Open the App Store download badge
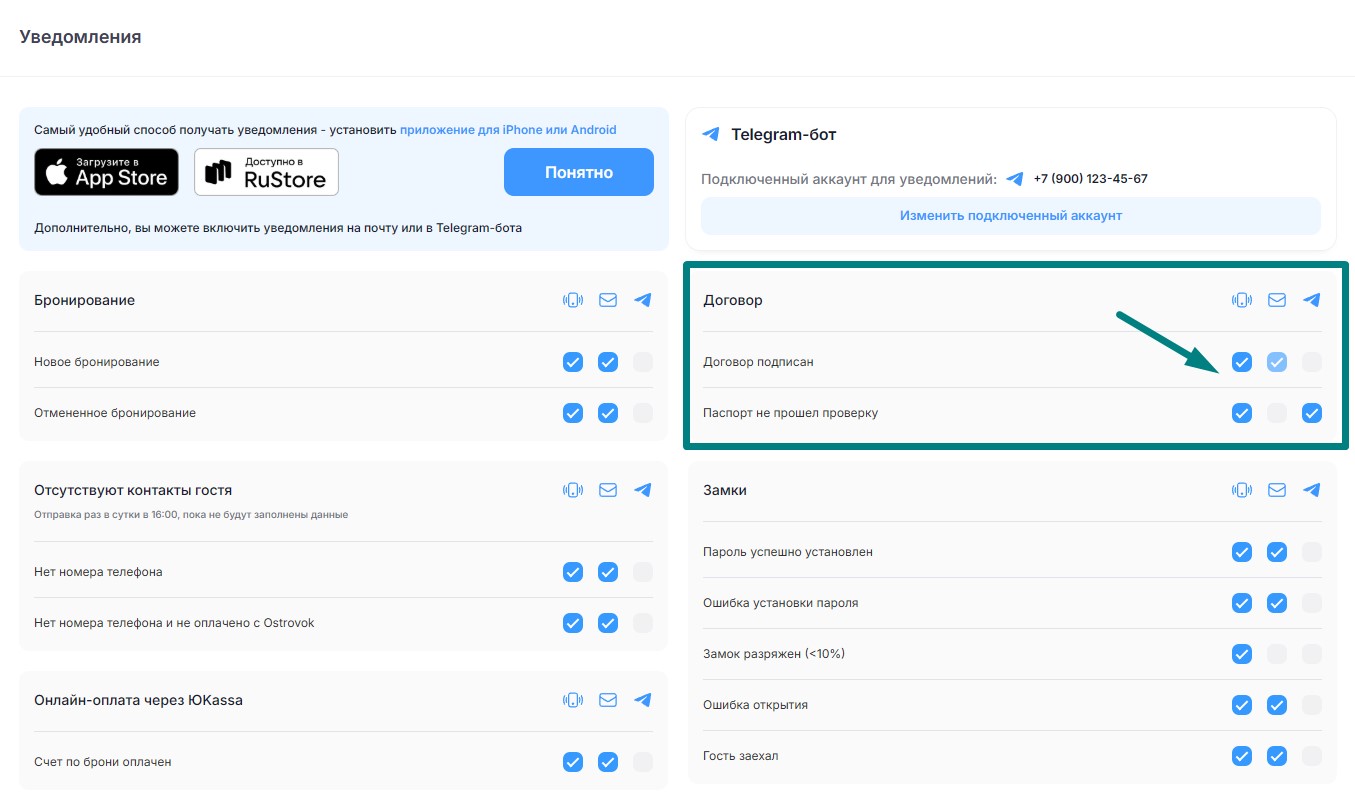Image resolution: width=1355 pixels, height=805 pixels. pyautogui.click(x=107, y=172)
